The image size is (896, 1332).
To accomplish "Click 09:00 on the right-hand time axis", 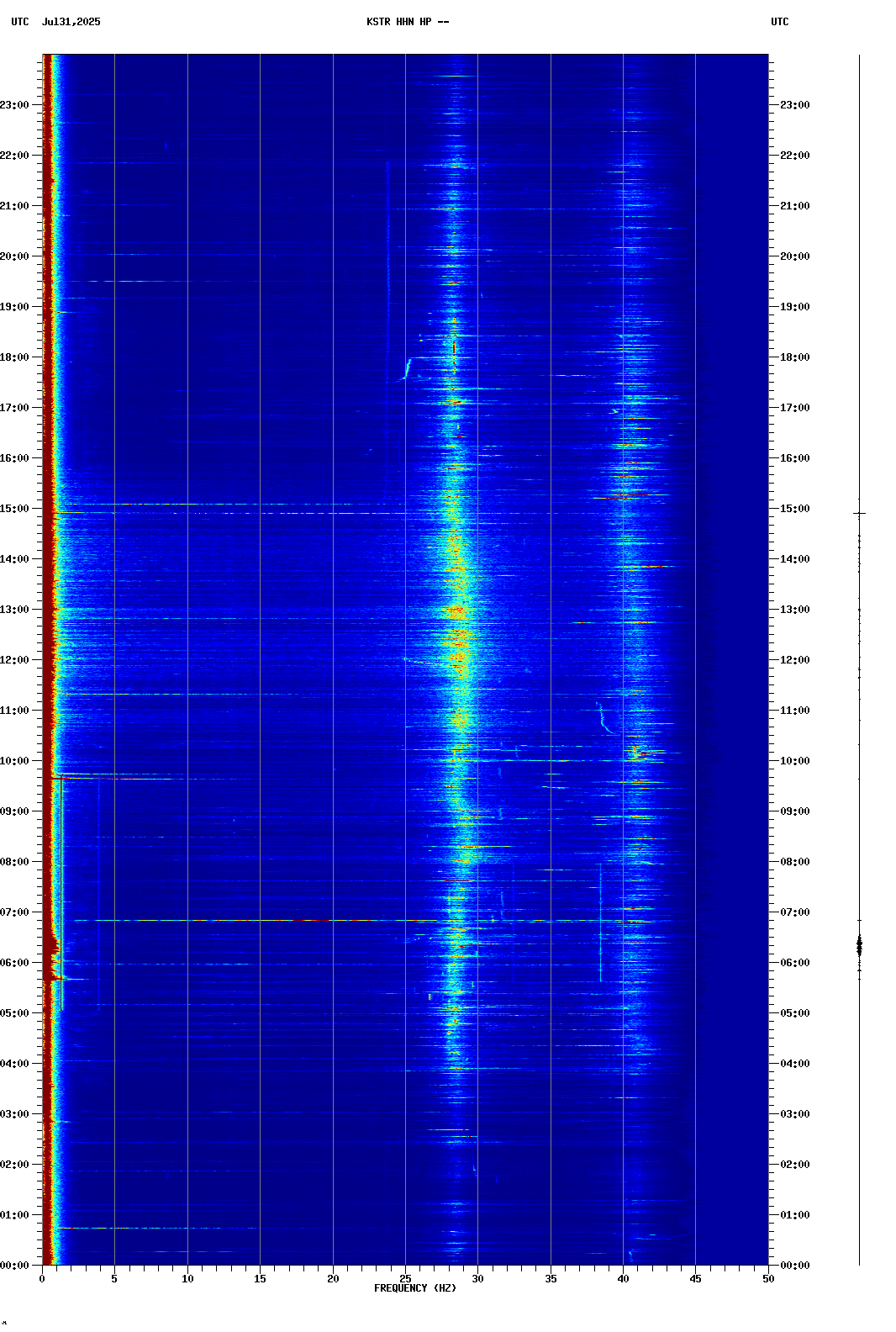I will point(795,811).
